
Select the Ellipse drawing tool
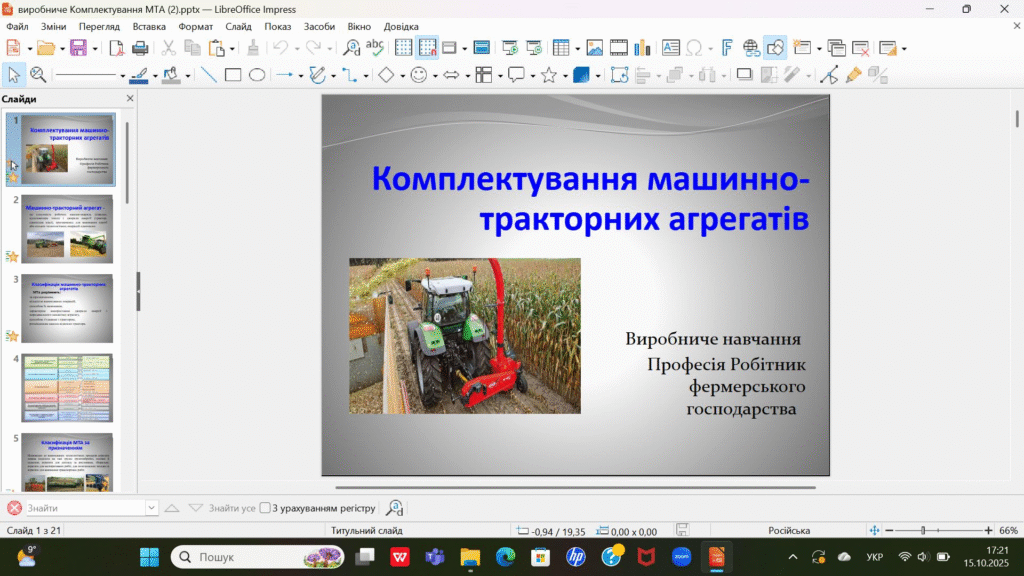pos(257,74)
